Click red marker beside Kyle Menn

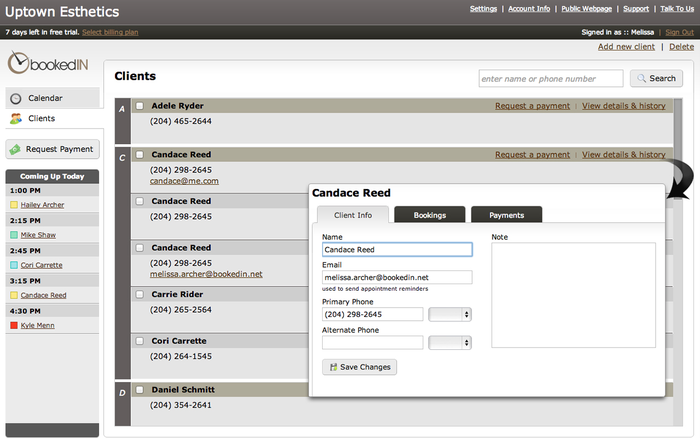[x=13, y=326]
